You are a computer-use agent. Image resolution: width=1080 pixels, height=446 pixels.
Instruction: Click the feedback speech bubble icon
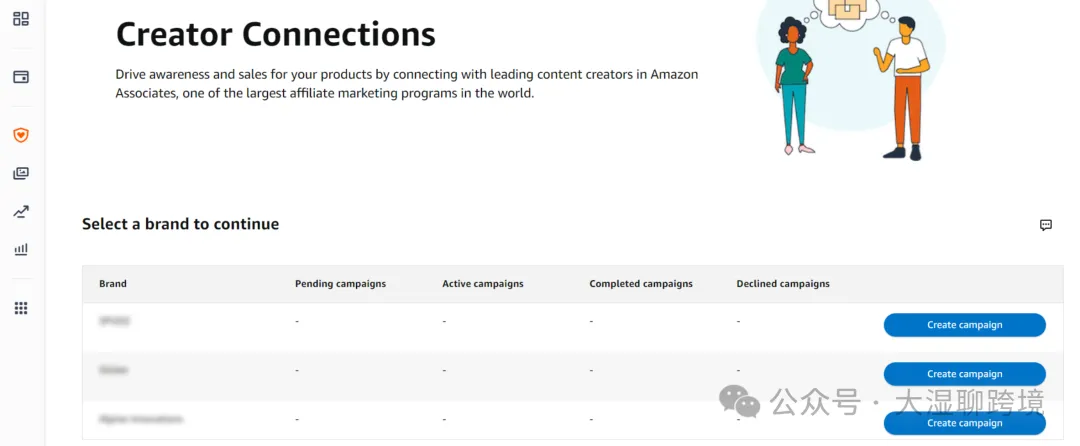coord(1045,225)
